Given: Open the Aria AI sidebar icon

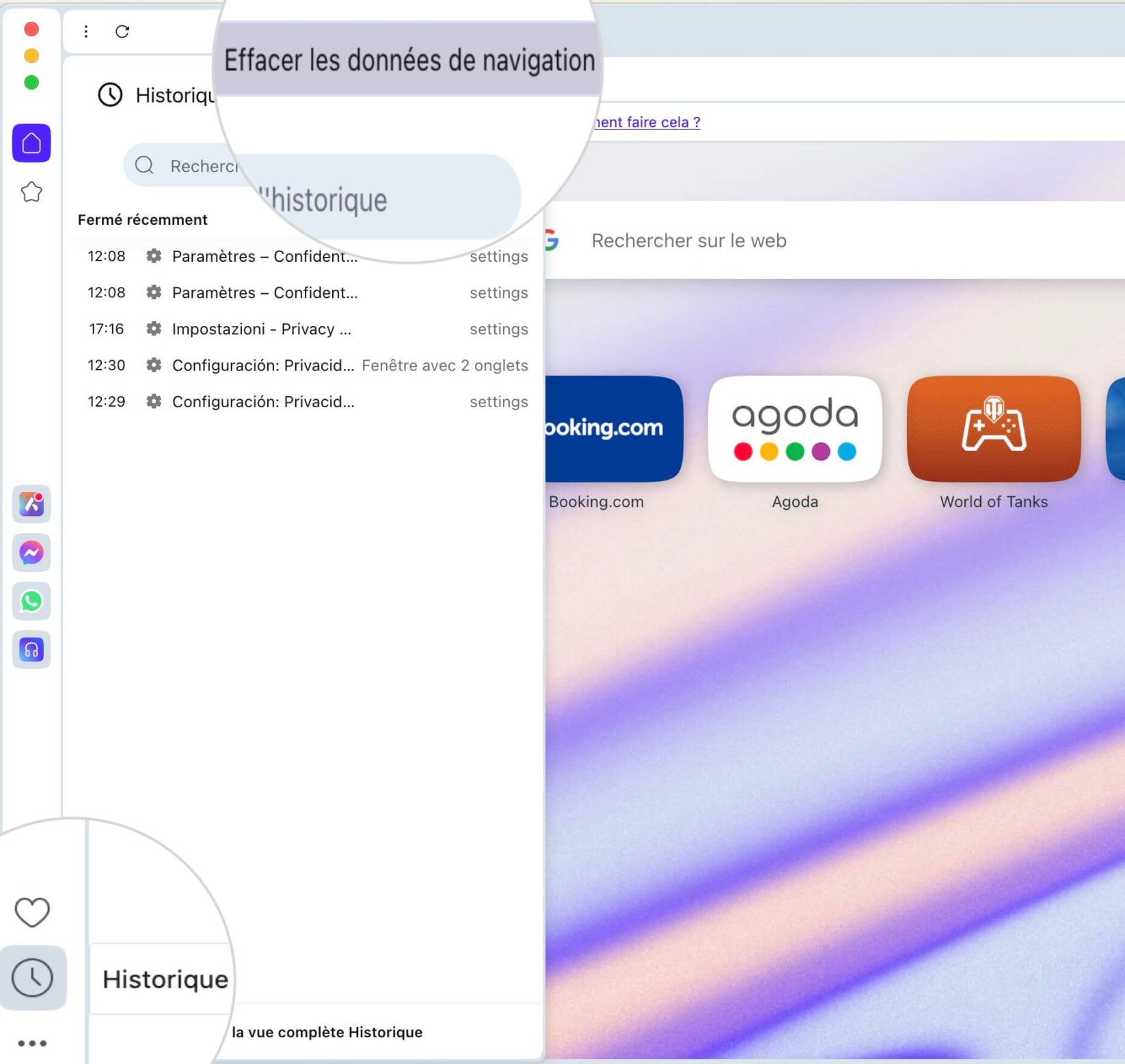Looking at the screenshot, I should [x=31, y=504].
